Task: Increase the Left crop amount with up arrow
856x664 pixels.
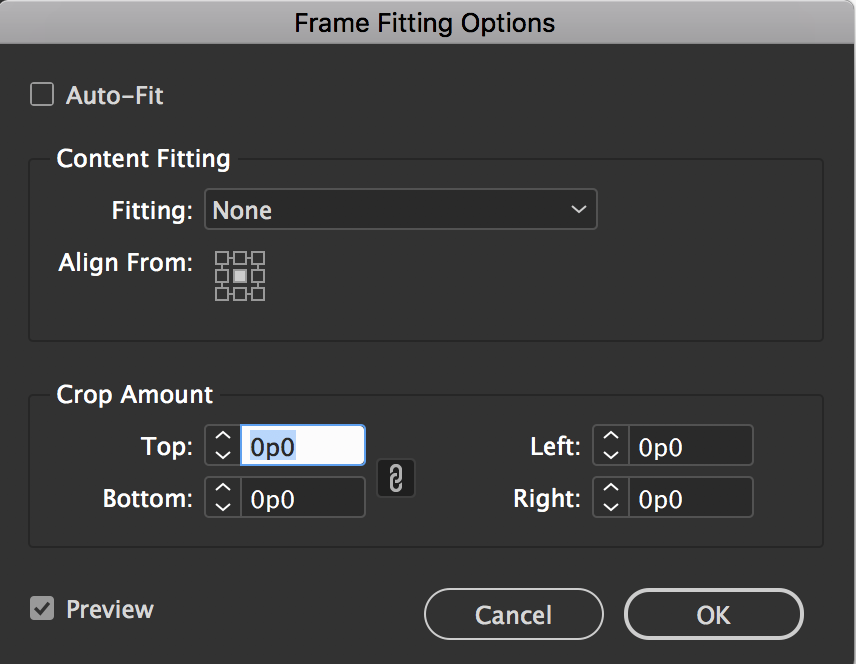Action: click(611, 438)
